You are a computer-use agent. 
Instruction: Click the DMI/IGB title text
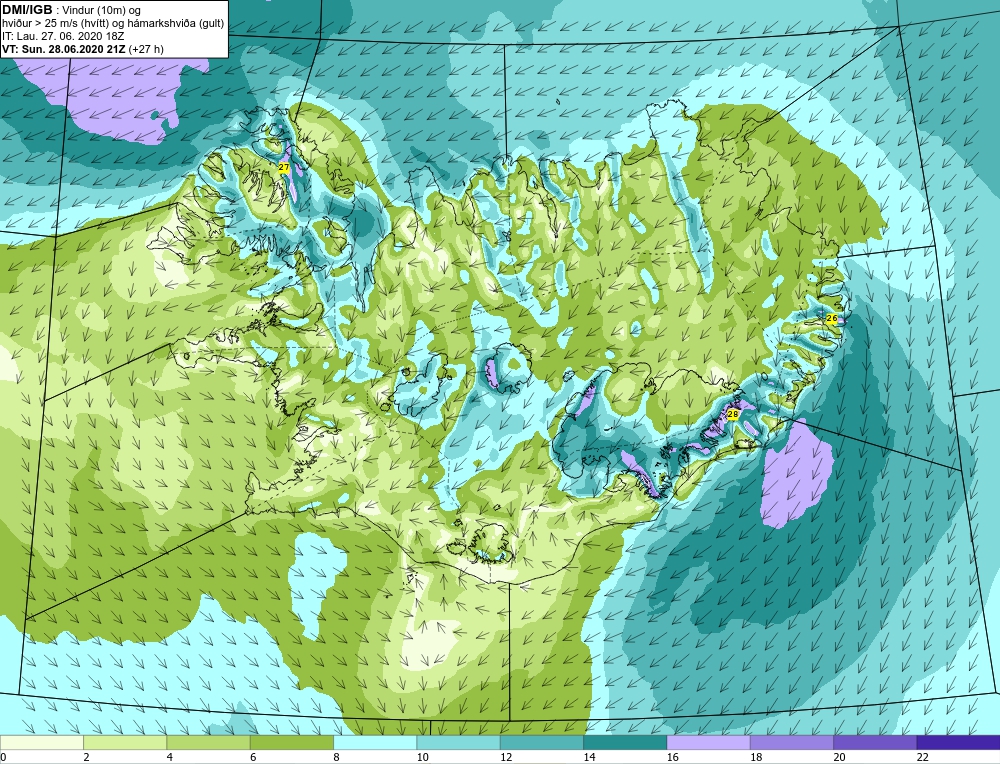coord(27,10)
